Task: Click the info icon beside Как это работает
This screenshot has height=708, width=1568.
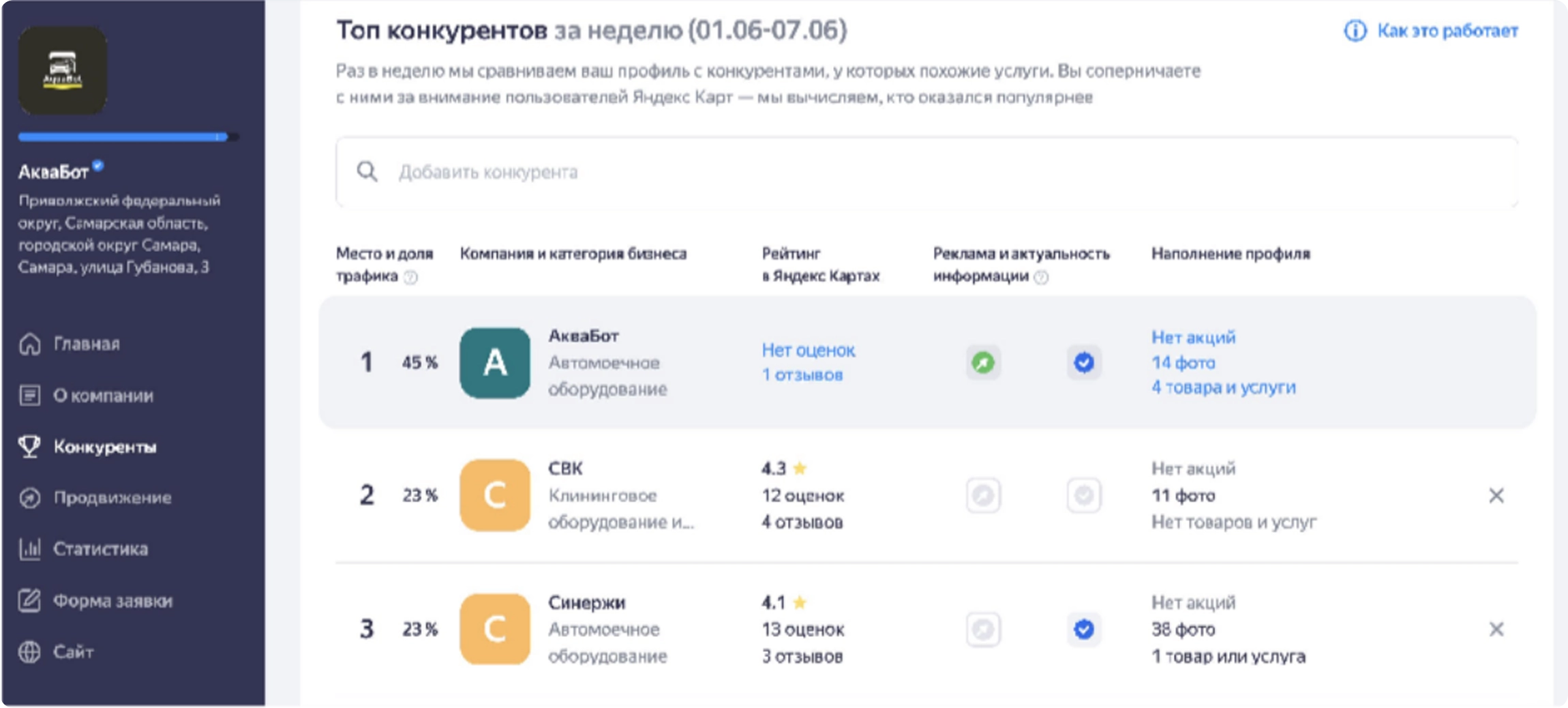Action: pyautogui.click(x=1355, y=31)
